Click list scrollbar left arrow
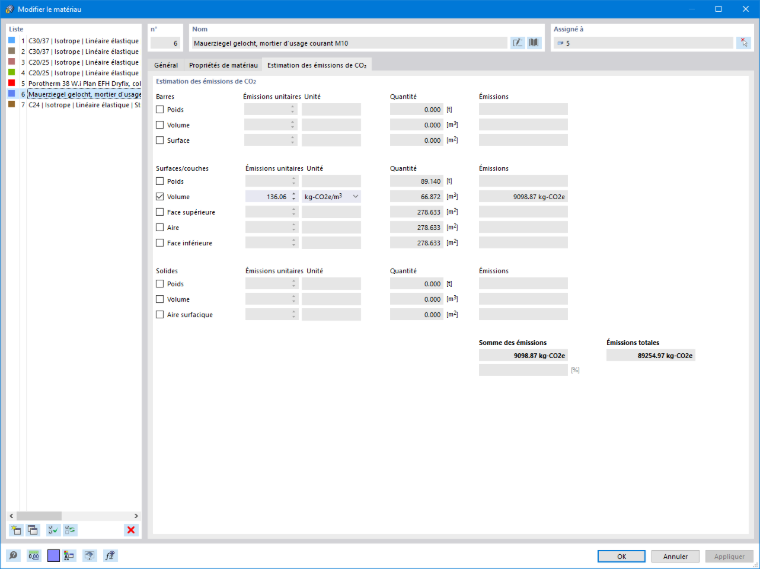Screen dimensions: 760x569 [x=12, y=516]
